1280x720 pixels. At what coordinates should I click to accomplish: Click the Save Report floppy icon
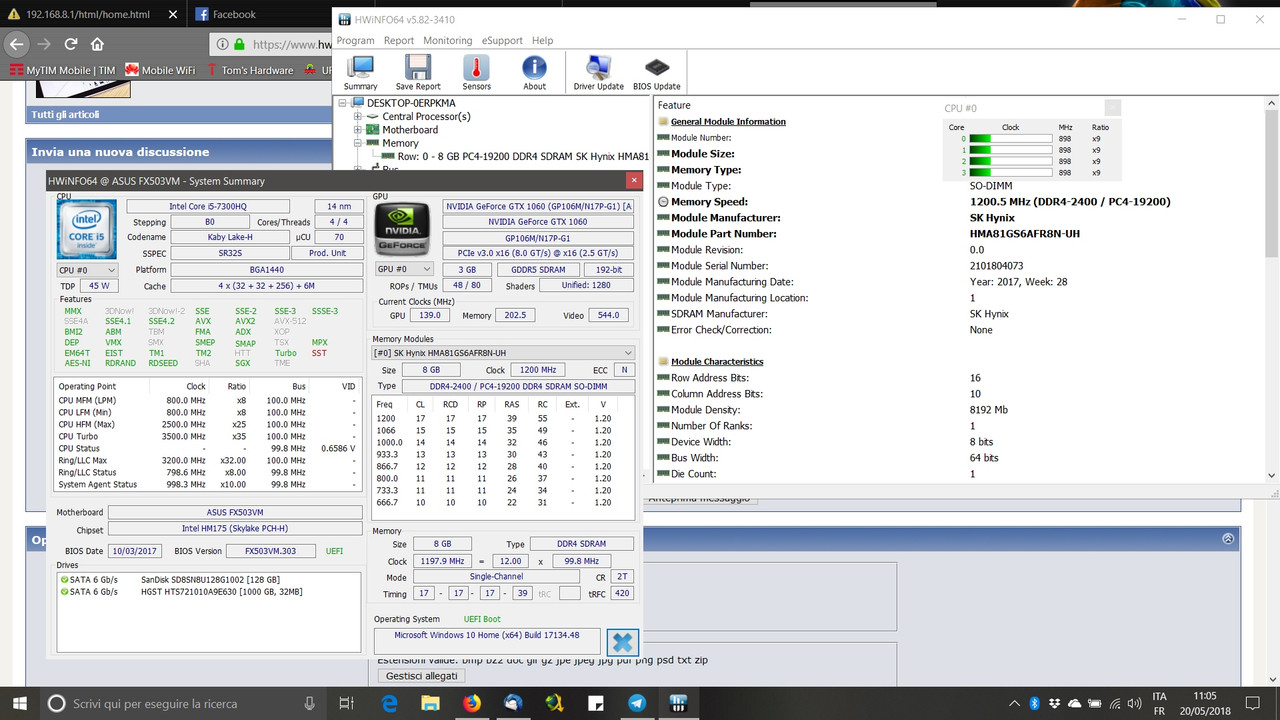point(418,73)
